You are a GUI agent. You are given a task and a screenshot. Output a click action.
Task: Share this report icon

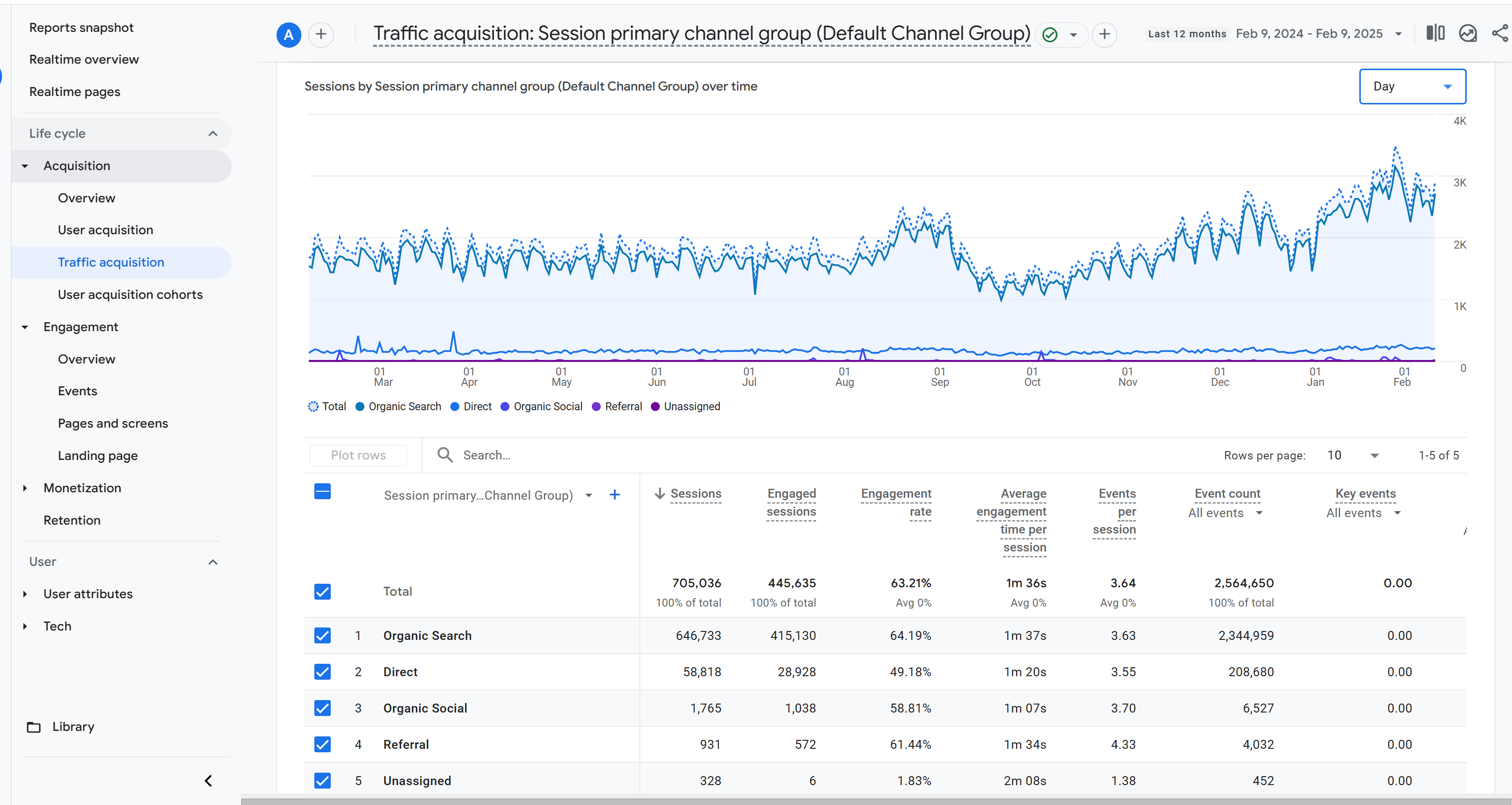tap(1500, 33)
